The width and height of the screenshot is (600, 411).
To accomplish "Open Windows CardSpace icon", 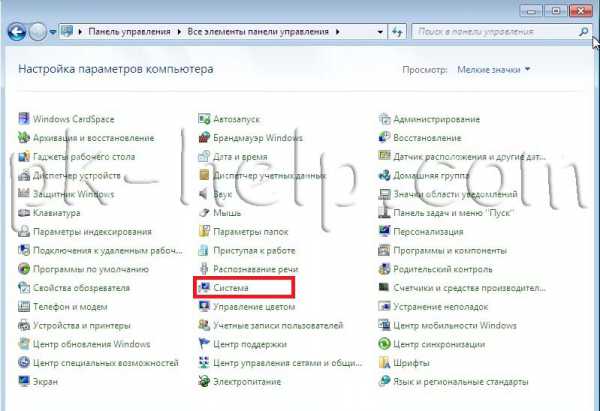I will pyautogui.click(x=24, y=119).
